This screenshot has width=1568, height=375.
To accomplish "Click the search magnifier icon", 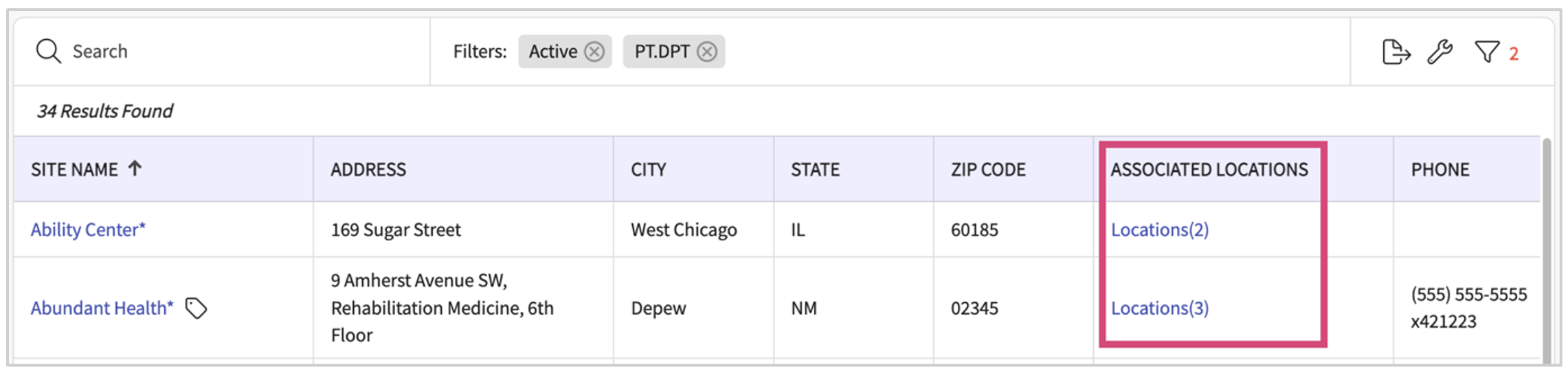I will 48,52.
